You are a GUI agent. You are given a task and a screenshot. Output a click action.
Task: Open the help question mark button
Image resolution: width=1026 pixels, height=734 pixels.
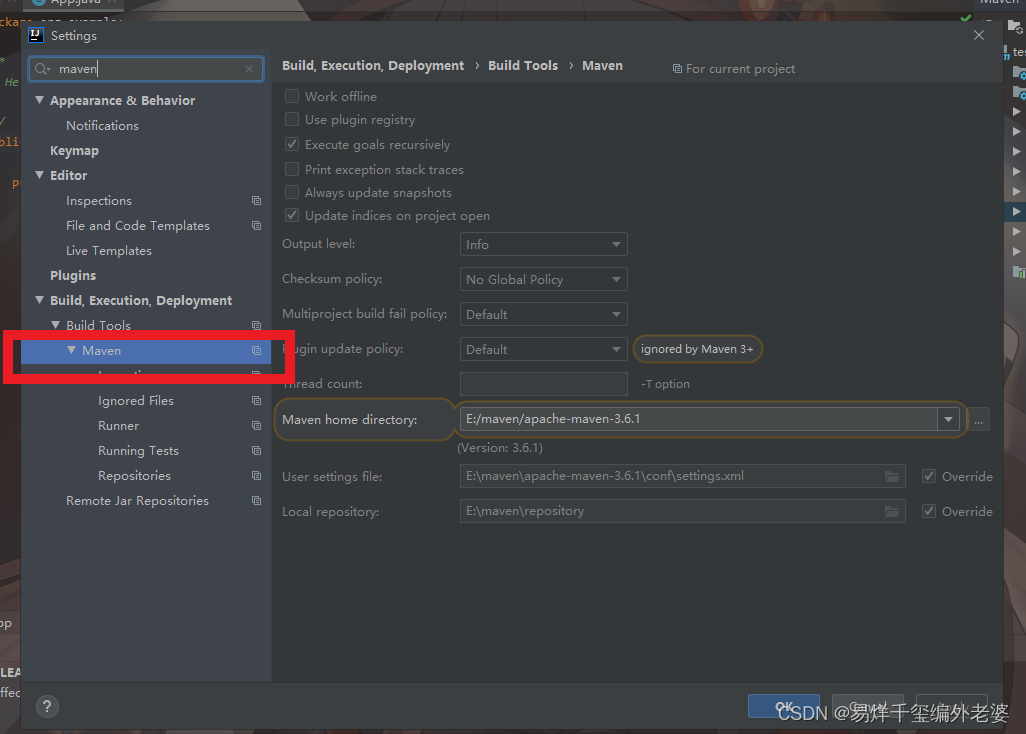coord(47,707)
